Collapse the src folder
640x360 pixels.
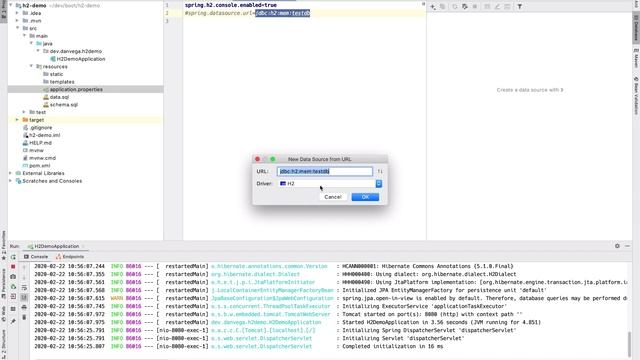tap(17, 28)
